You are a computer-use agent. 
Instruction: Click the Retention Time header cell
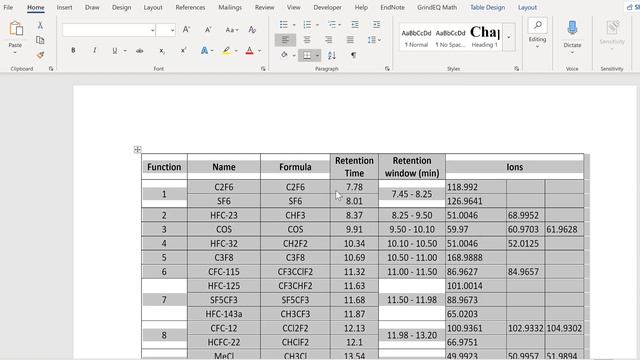354,167
